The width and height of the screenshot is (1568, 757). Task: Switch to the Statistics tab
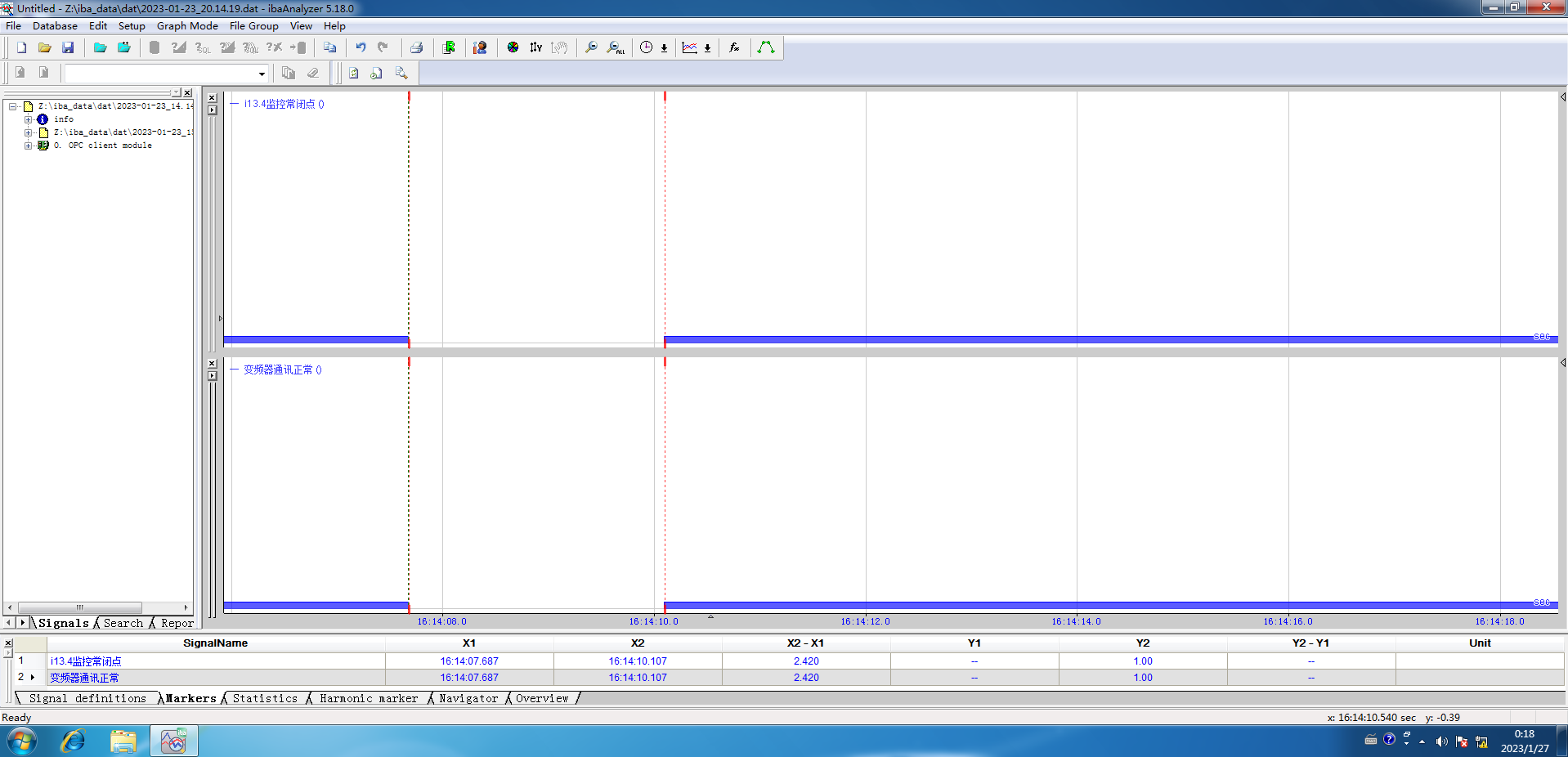pyautogui.click(x=265, y=699)
